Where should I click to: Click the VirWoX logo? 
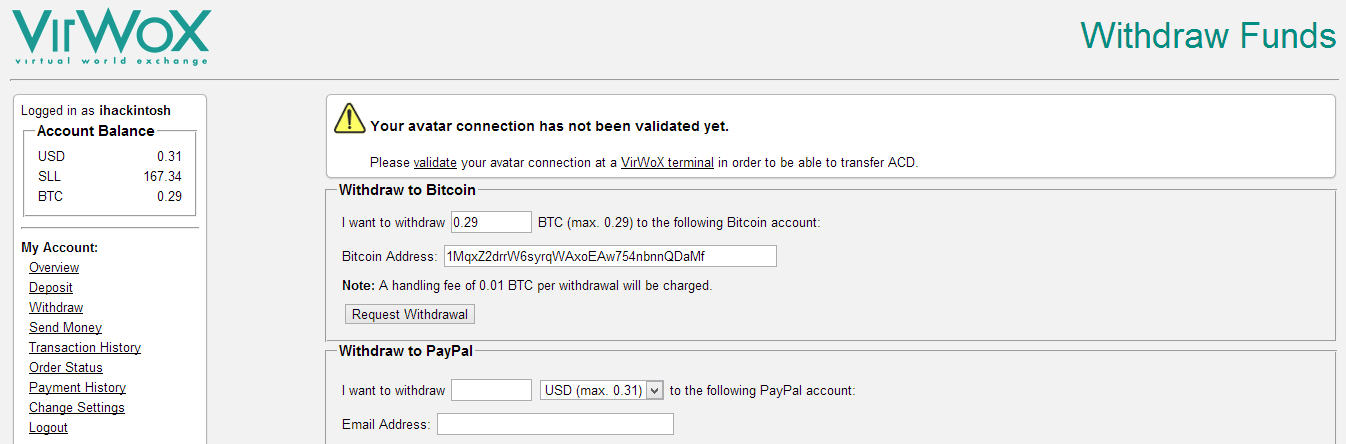110,36
